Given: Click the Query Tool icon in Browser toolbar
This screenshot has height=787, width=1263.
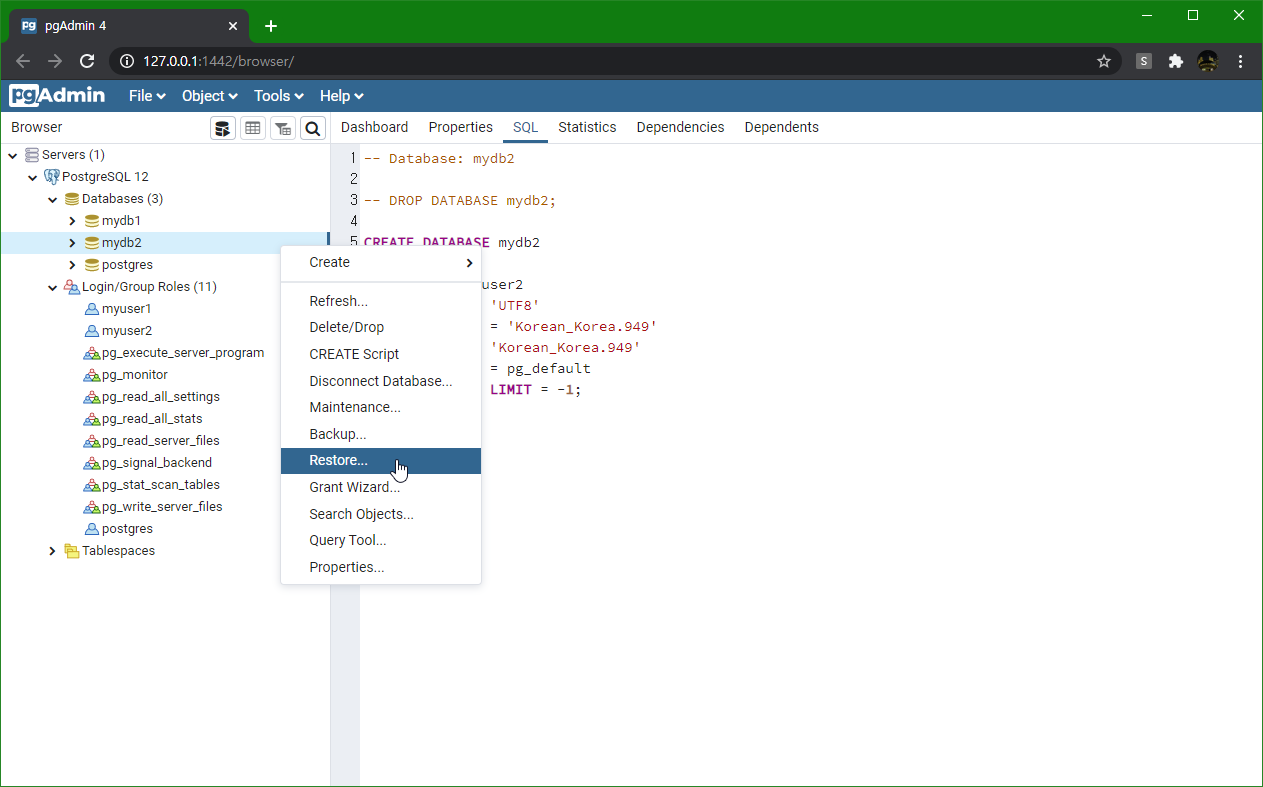Looking at the screenshot, I should click(x=223, y=128).
